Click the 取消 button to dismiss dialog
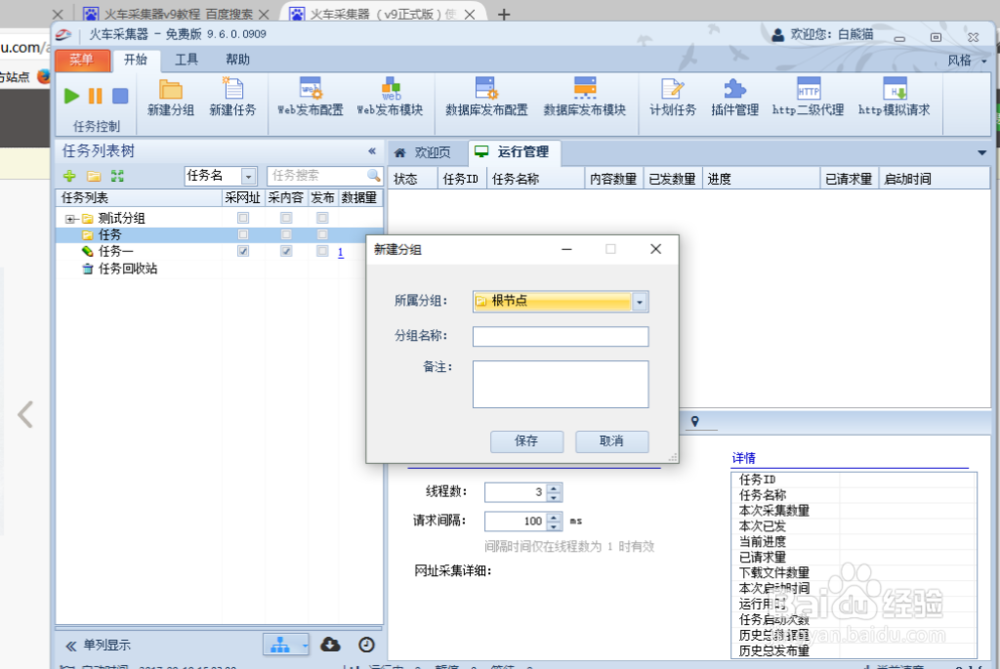 [x=611, y=441]
